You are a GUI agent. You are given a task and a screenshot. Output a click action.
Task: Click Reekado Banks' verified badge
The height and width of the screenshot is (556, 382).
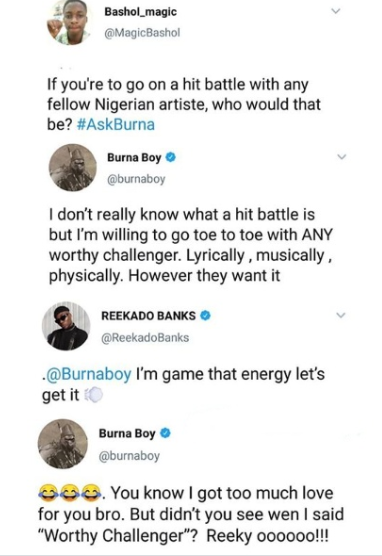pyautogui.click(x=206, y=315)
